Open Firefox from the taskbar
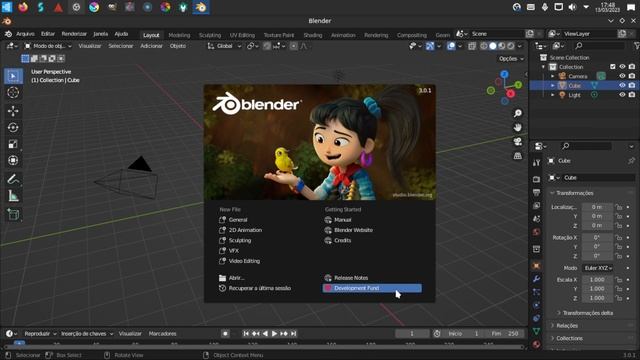 [x=23, y=7]
